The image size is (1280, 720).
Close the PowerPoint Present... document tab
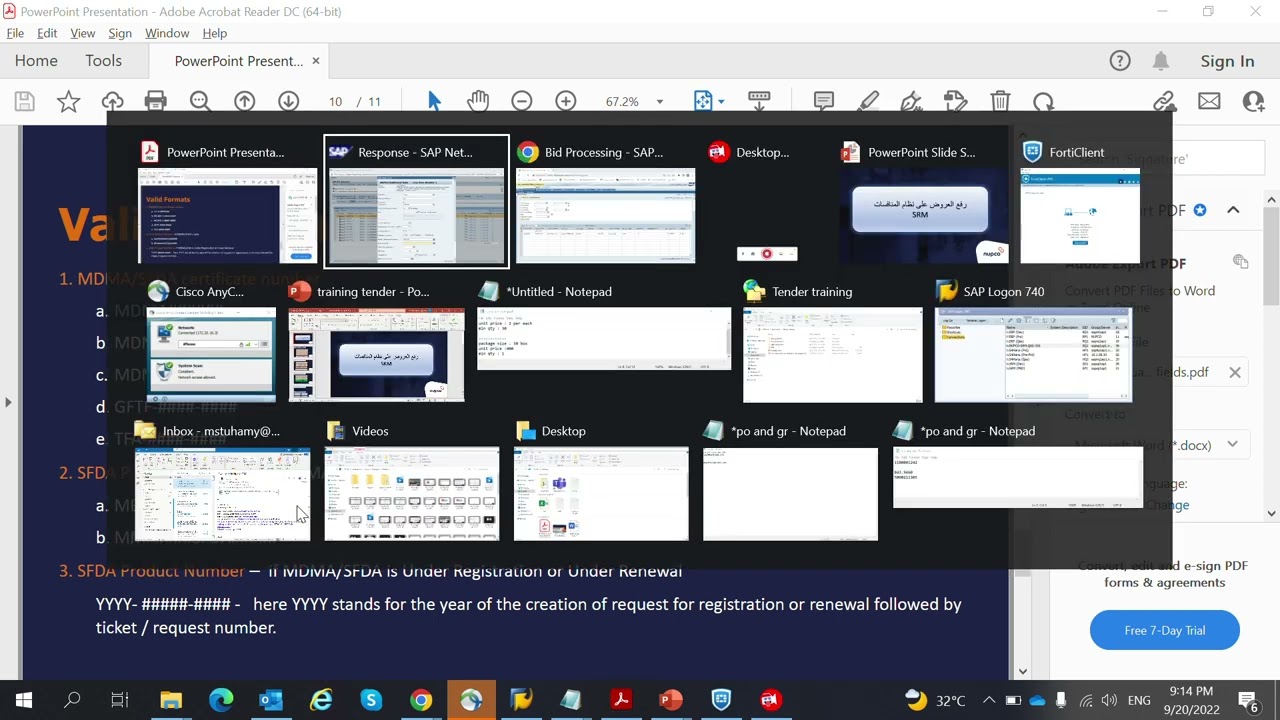[316, 61]
